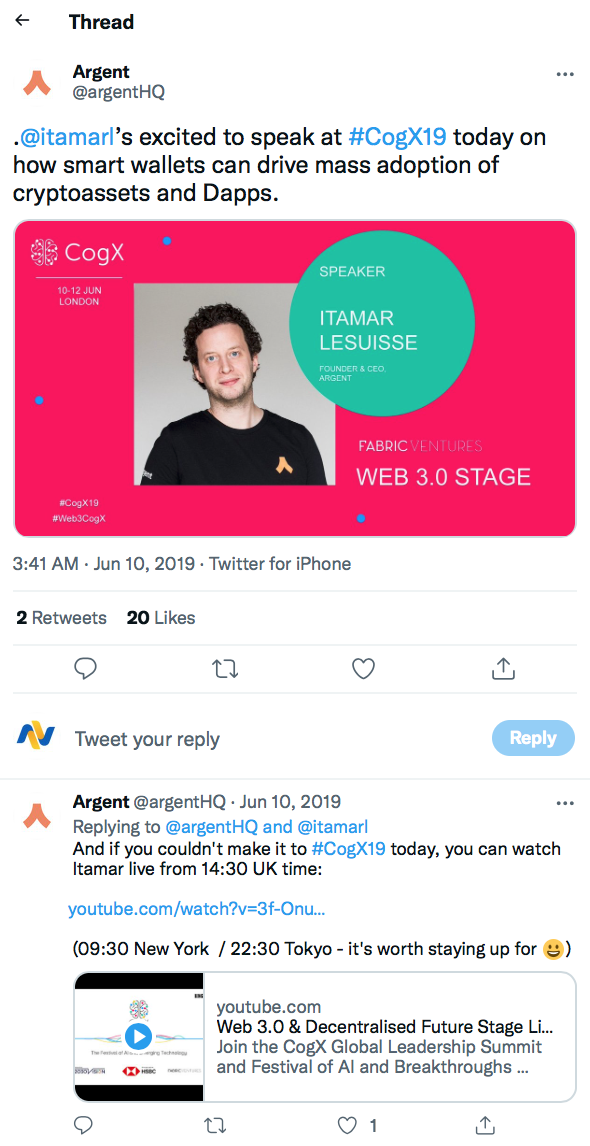The width and height of the screenshot is (590, 1146).
Task: Play the embedded YouTube video thumbnail
Action: tap(140, 1036)
